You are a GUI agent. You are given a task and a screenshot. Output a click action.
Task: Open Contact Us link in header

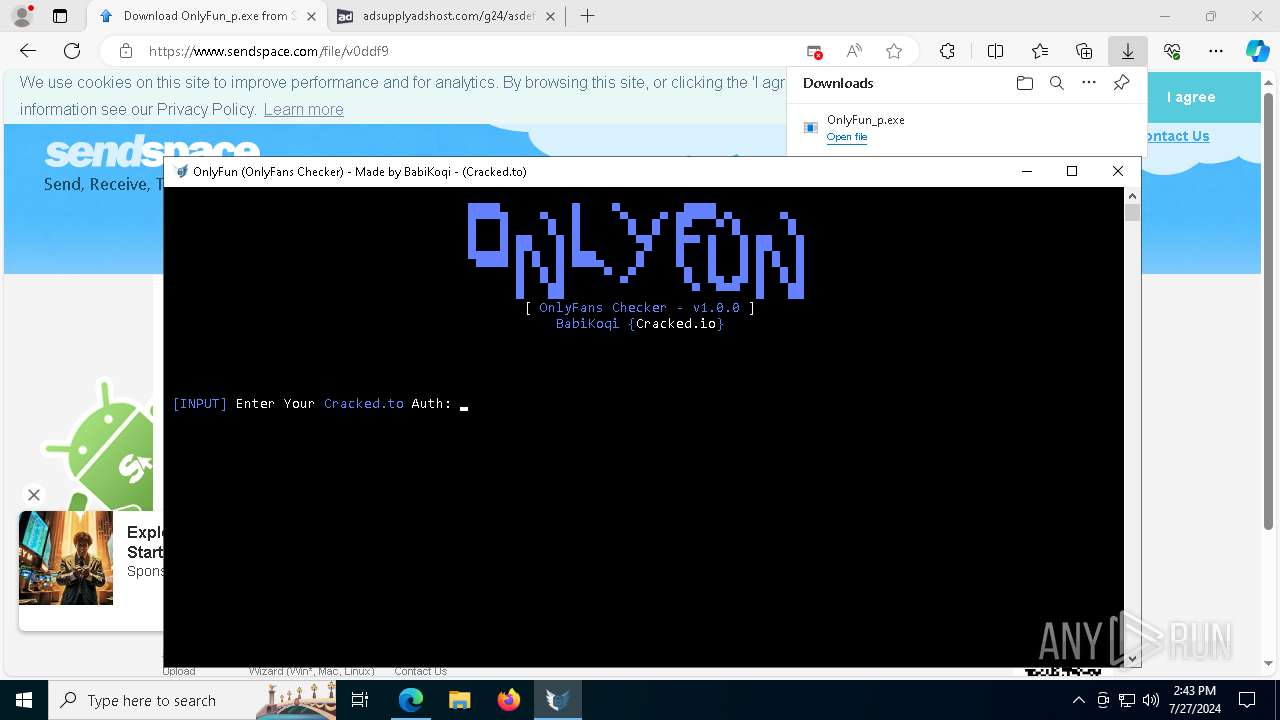click(x=1175, y=136)
